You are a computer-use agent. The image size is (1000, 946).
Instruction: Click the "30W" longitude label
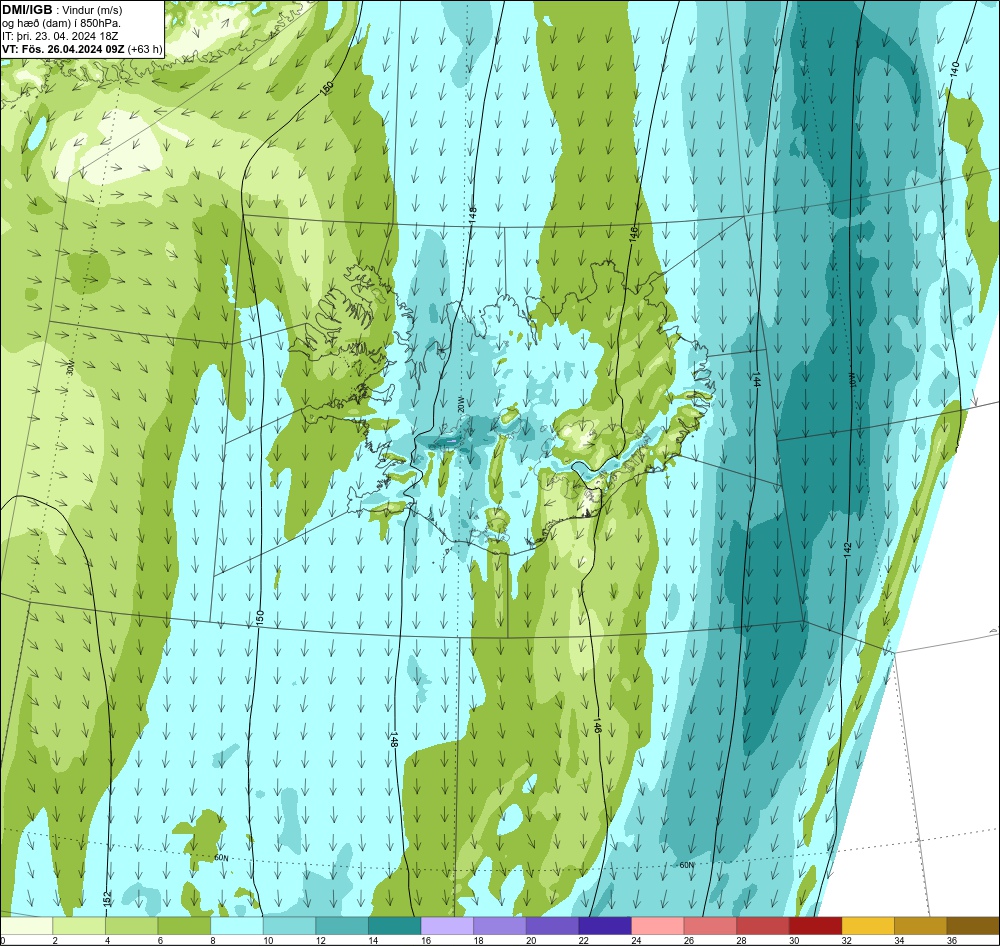[x=70, y=367]
